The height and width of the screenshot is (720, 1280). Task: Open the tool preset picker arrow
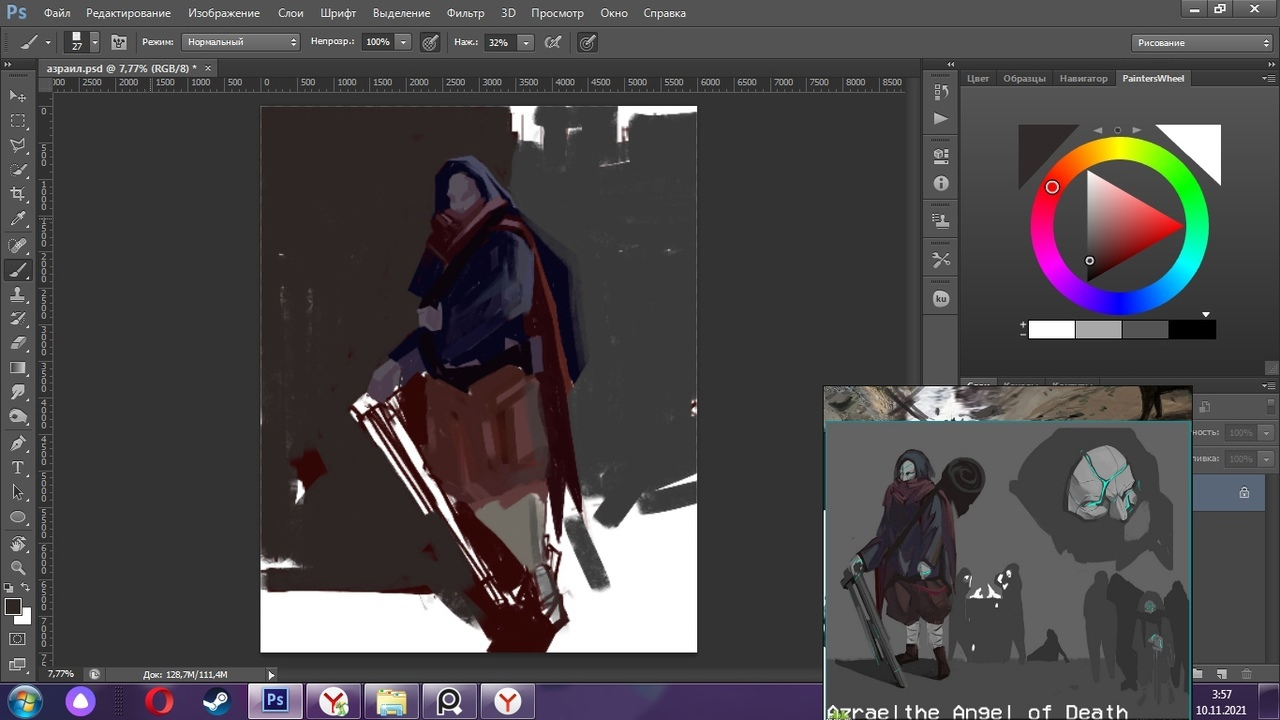click(48, 42)
